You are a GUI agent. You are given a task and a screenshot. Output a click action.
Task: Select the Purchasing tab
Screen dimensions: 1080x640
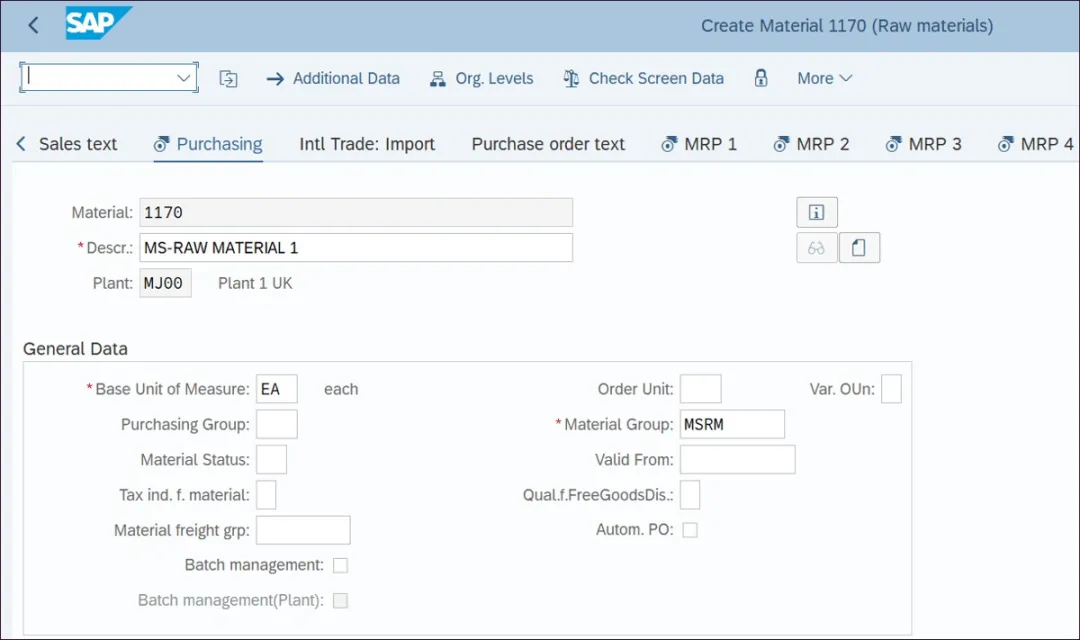coord(208,144)
